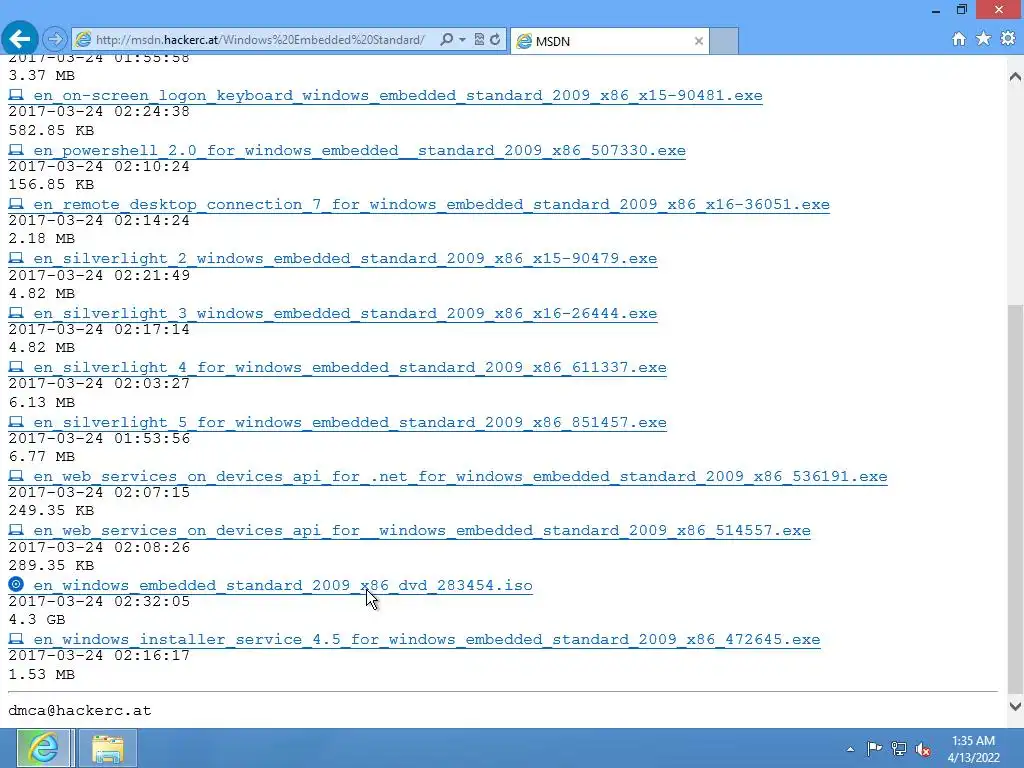Viewport: 1024px width, 768px height.
Task: Click the file icon beside powershell_2.0
Action: point(16,150)
